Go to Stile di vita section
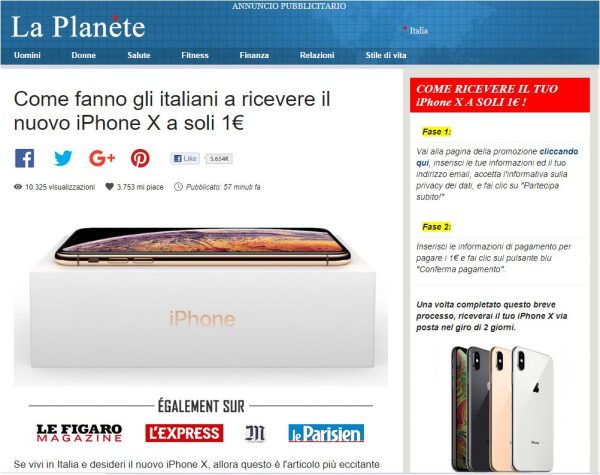 click(386, 55)
